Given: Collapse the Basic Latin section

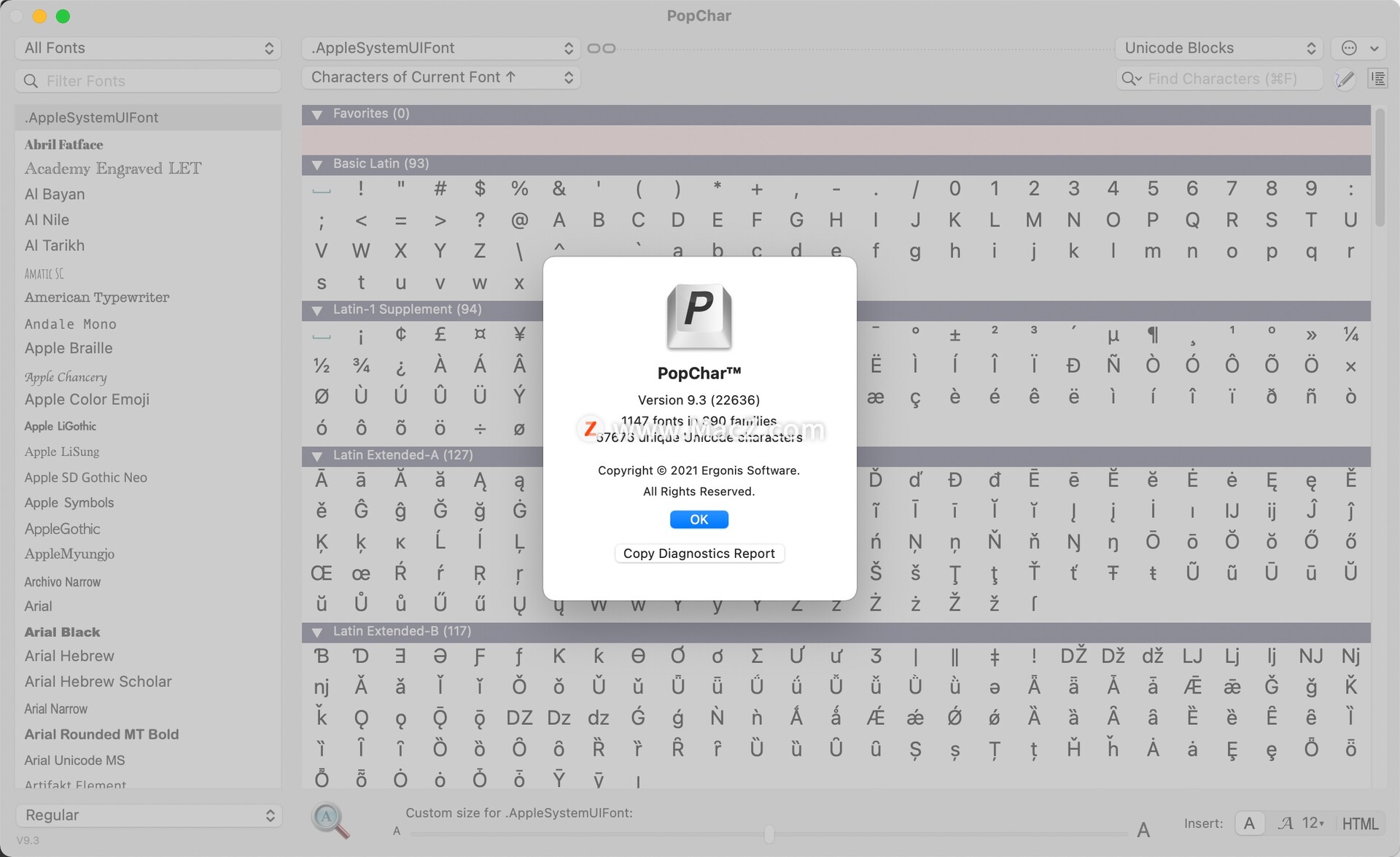Looking at the screenshot, I should [x=317, y=165].
